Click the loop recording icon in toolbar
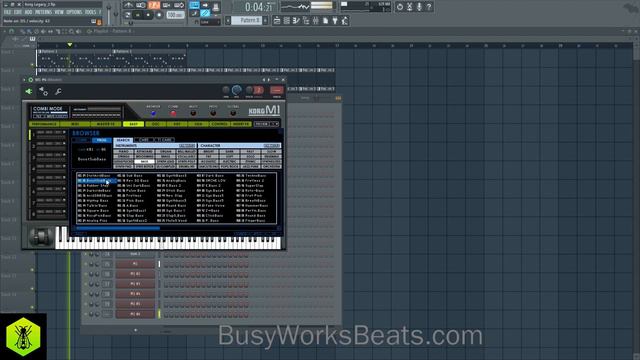This screenshot has height=360, width=640. [179, 5]
